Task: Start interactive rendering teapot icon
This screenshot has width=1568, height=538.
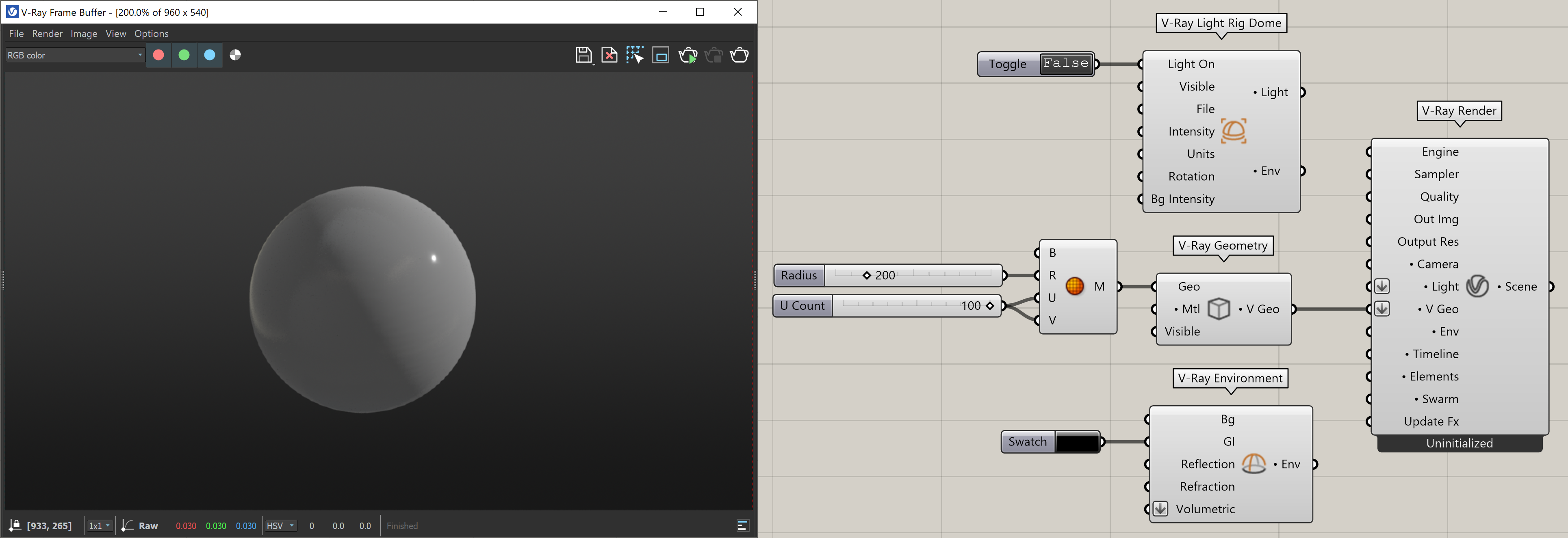Action: coord(688,55)
